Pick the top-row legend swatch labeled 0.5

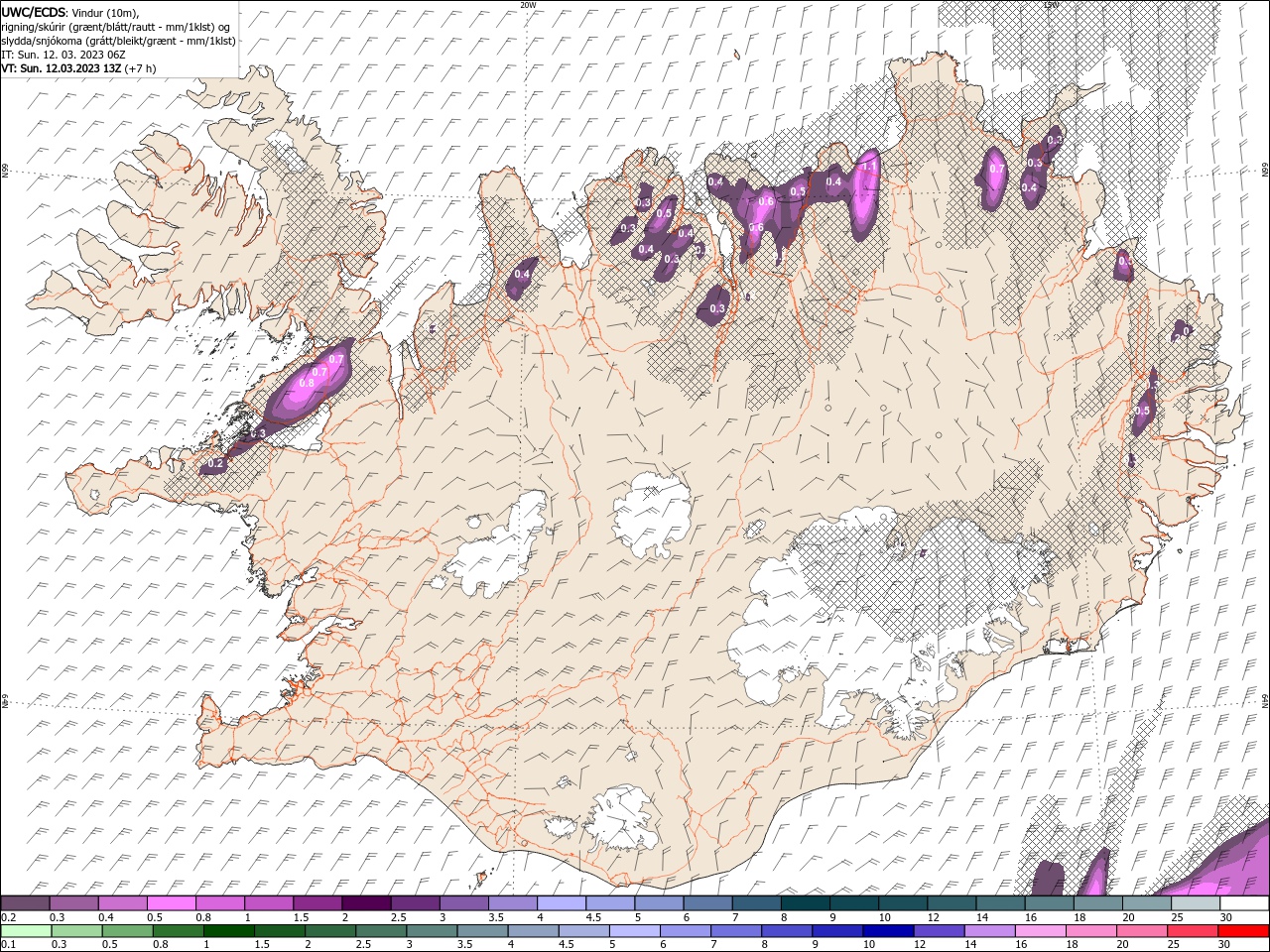click(x=171, y=903)
